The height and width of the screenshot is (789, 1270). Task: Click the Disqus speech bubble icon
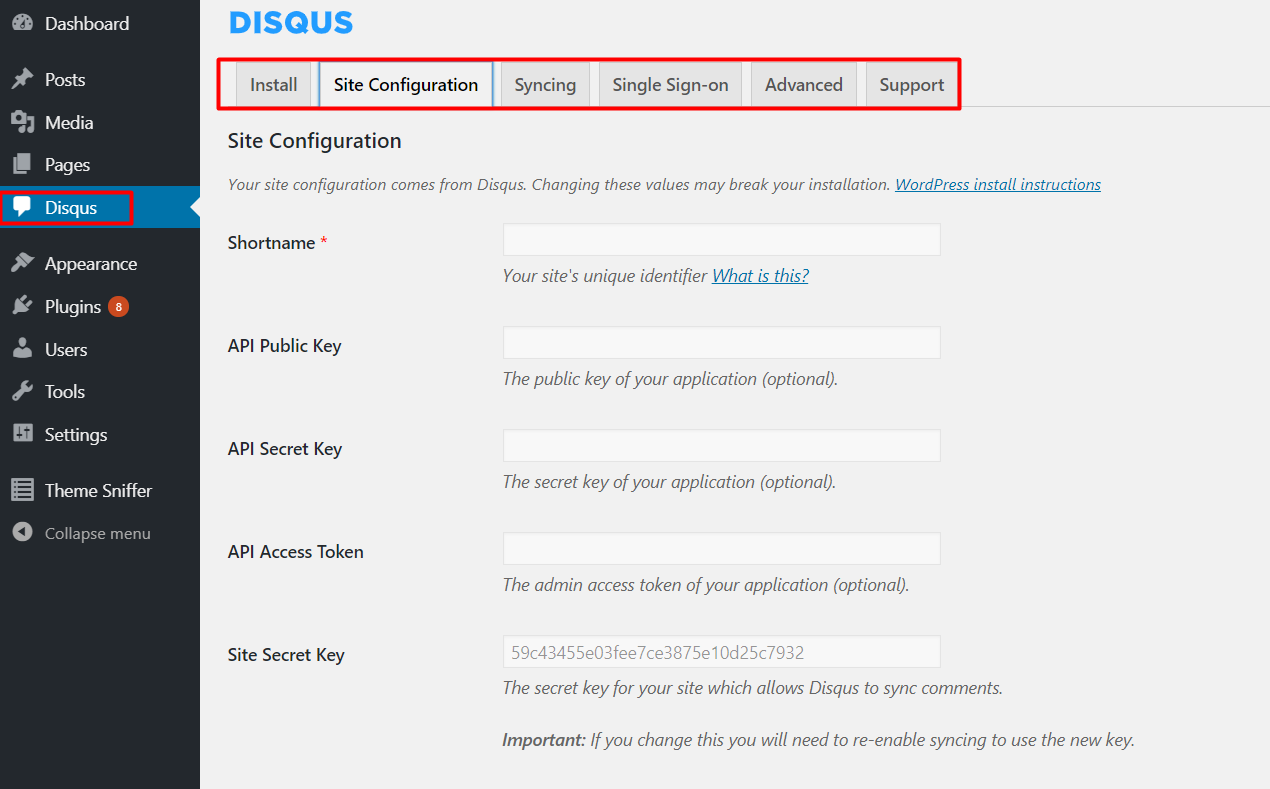point(22,207)
